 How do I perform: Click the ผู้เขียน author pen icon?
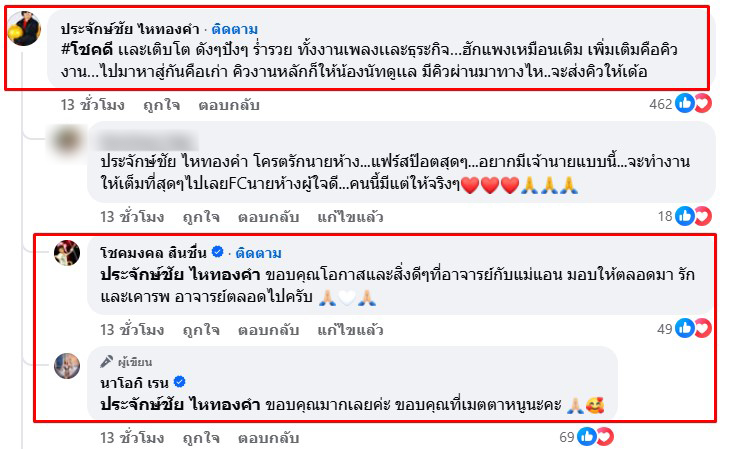(x=106, y=361)
